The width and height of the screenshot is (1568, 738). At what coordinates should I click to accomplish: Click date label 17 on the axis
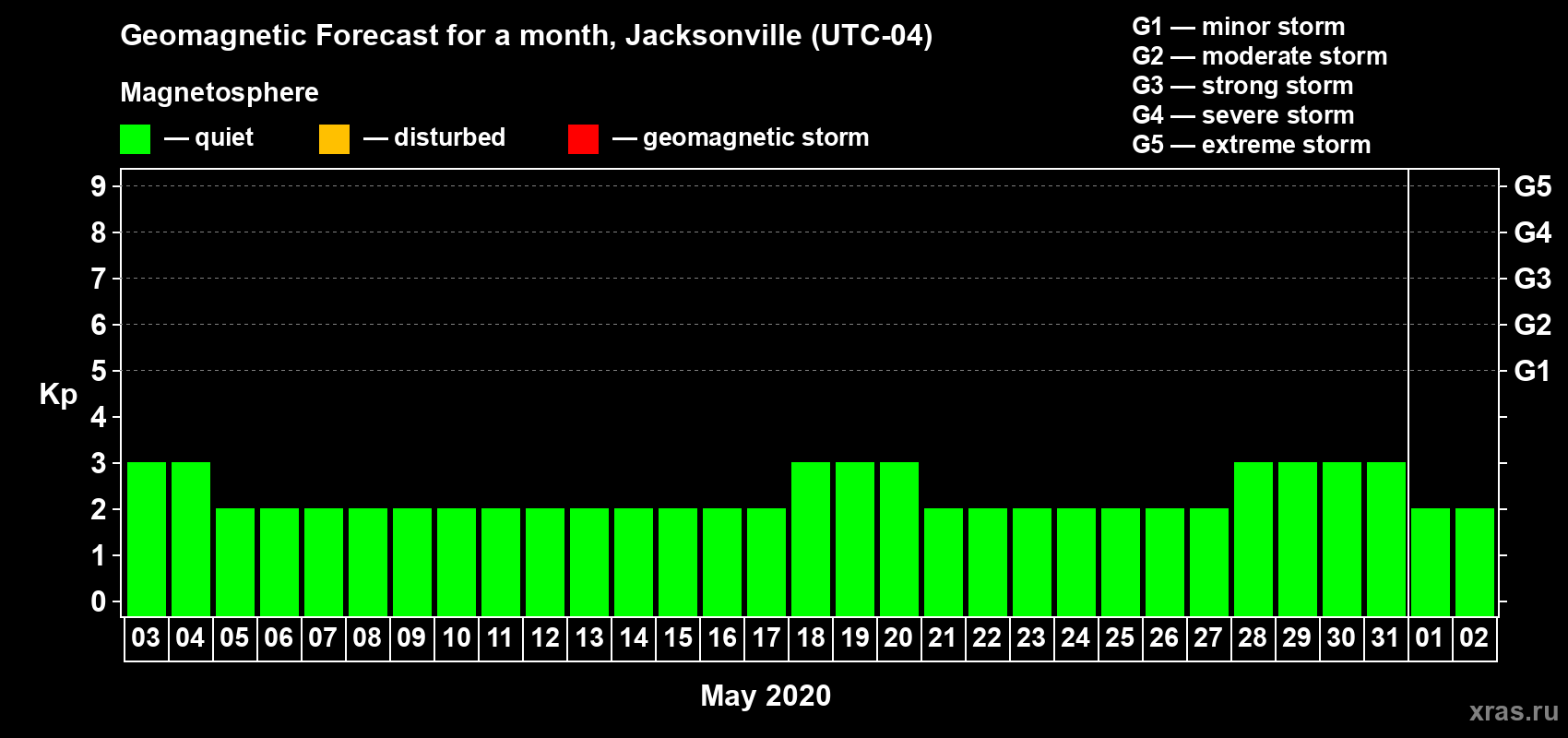coord(766,637)
